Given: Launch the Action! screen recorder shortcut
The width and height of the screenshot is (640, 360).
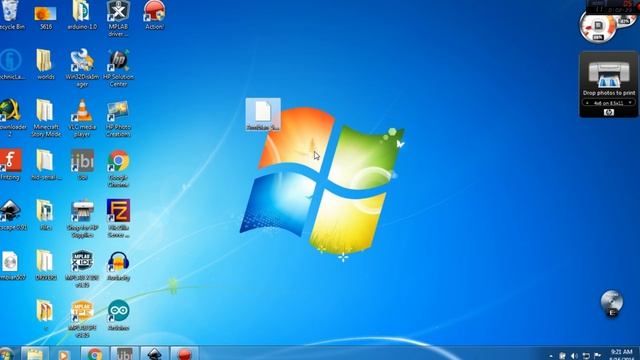Looking at the screenshot, I should [x=154, y=16].
